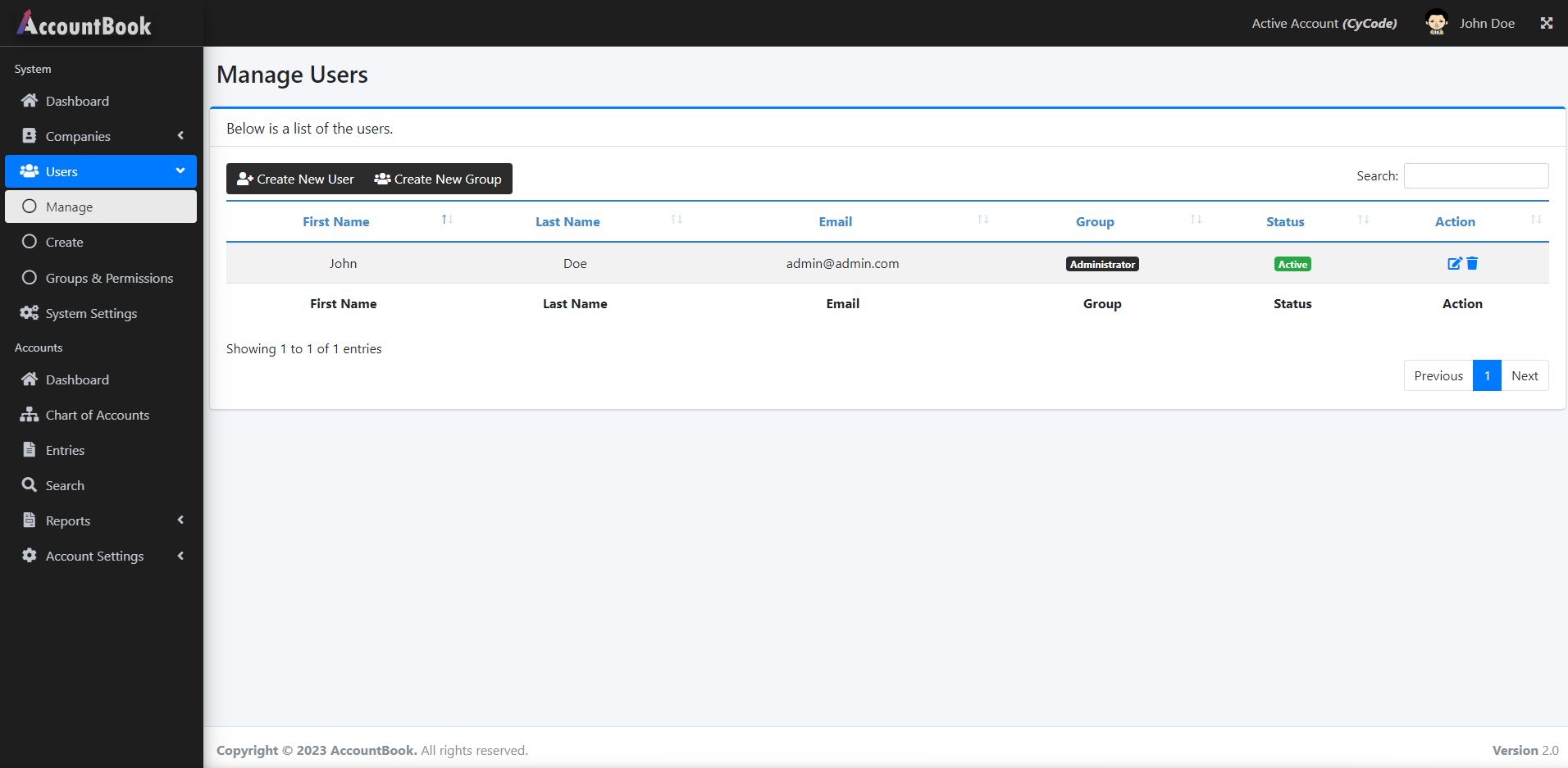Image resolution: width=1568 pixels, height=768 pixels.
Task: Click the AccountBook logo
Action: point(84,24)
